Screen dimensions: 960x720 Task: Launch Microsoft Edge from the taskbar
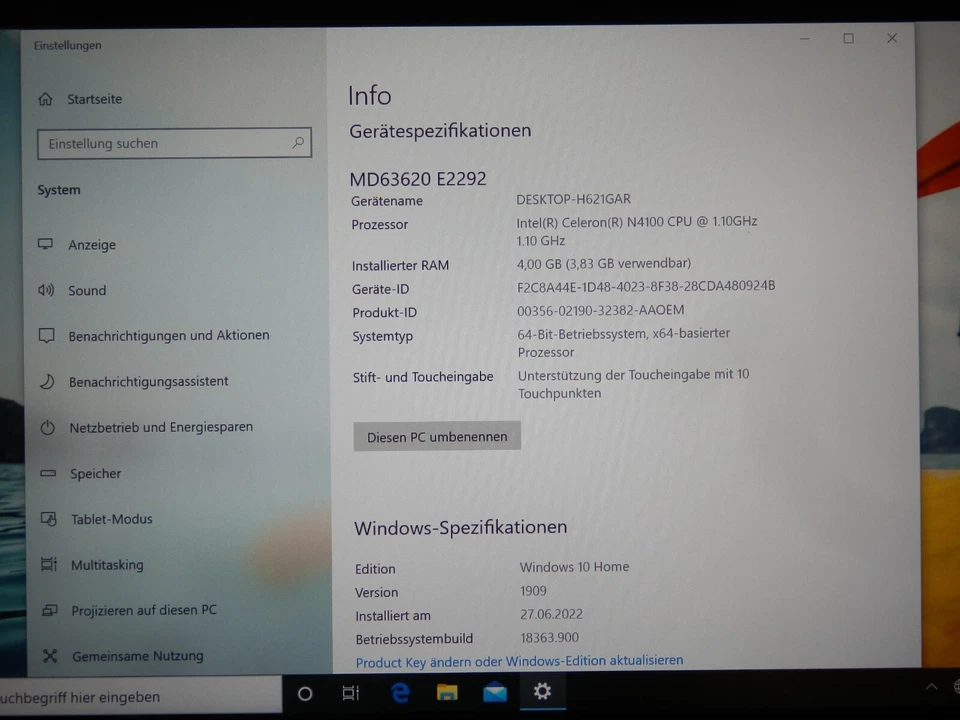pos(399,692)
